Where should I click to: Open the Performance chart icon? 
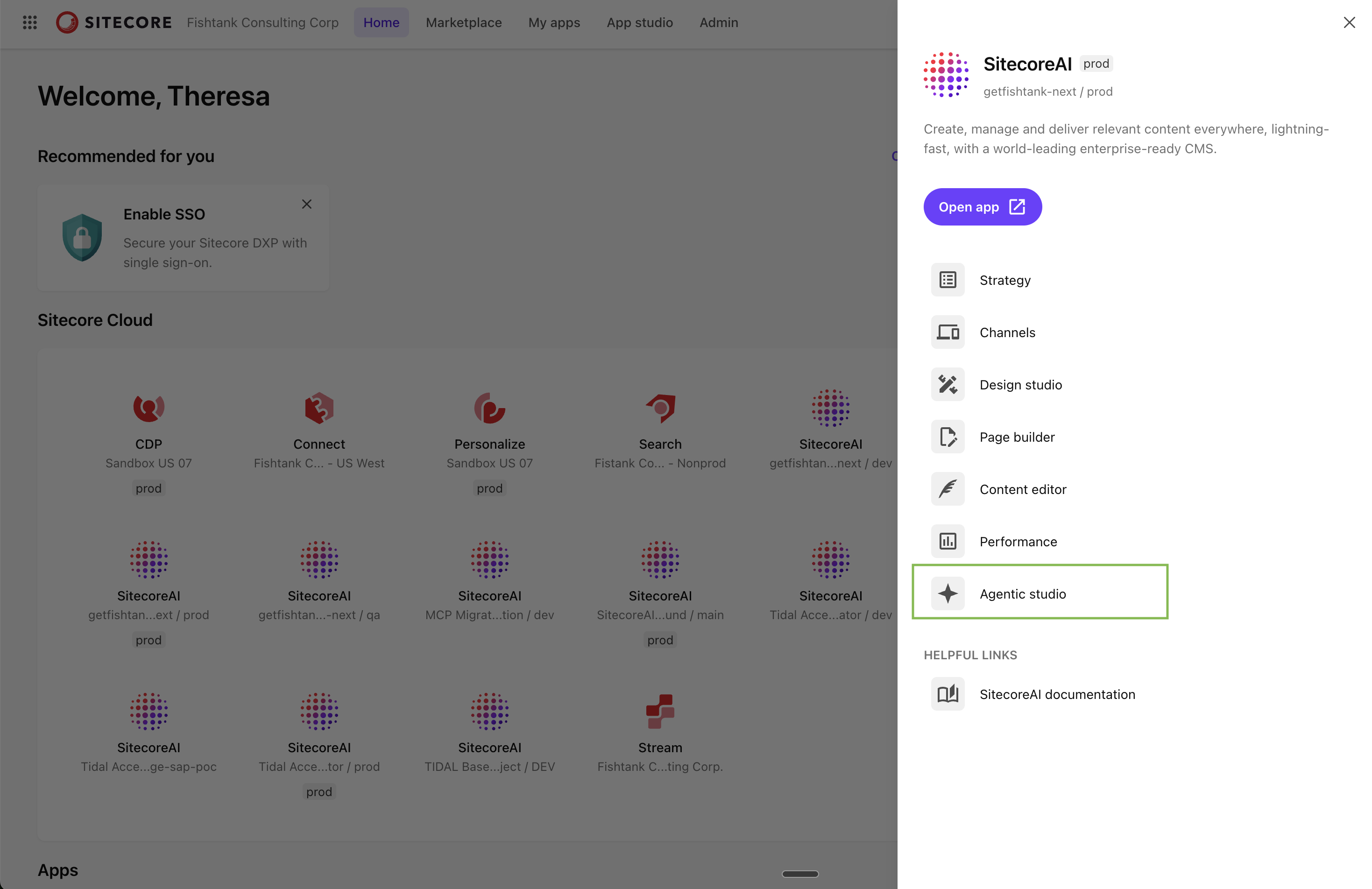pyautogui.click(x=947, y=541)
